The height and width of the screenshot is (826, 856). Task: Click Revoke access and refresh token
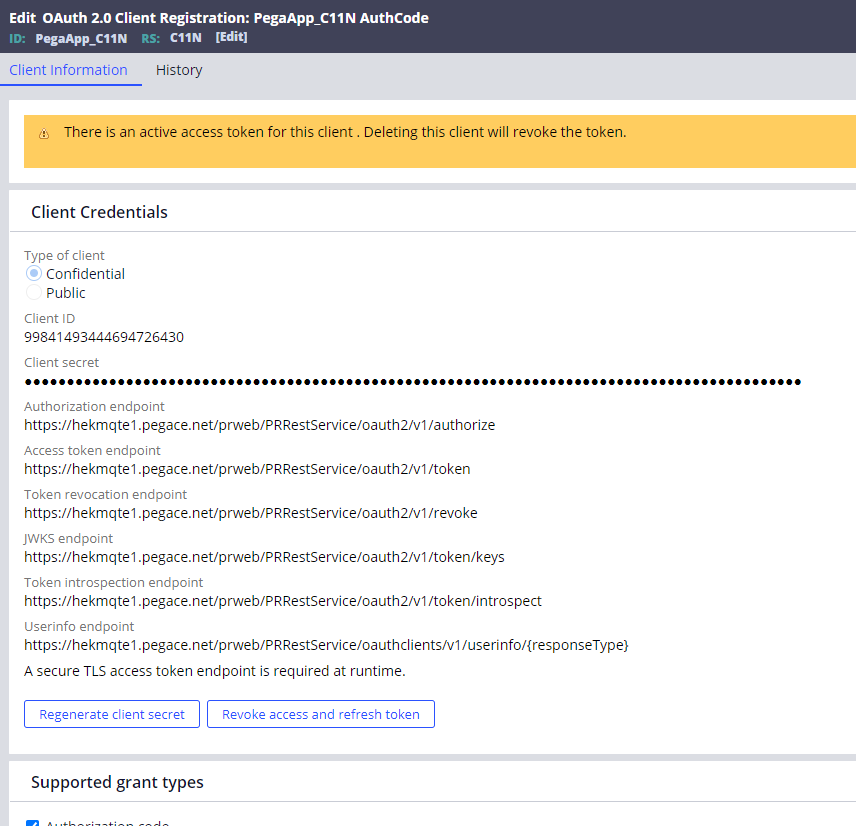(x=320, y=714)
